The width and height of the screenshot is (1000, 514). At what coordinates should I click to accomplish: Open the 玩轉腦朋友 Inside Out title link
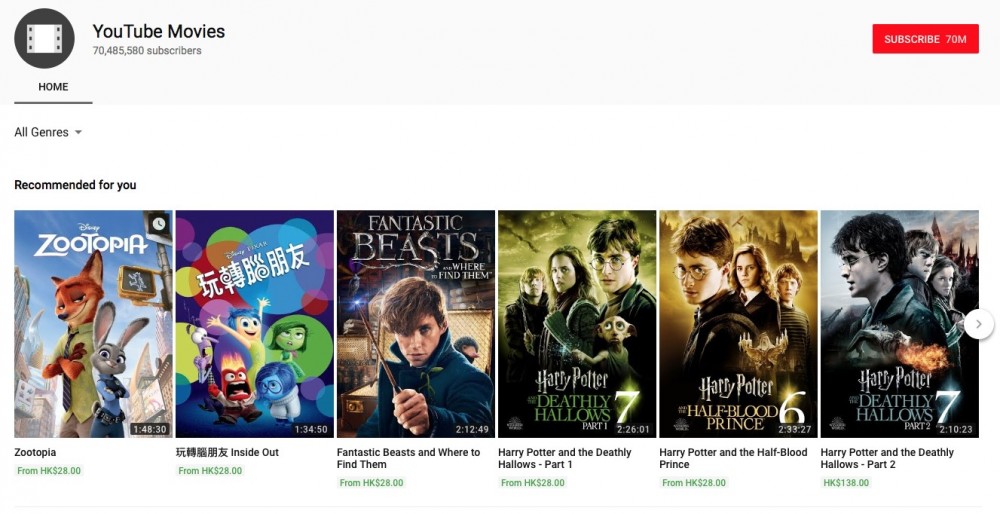pyautogui.click(x=227, y=453)
